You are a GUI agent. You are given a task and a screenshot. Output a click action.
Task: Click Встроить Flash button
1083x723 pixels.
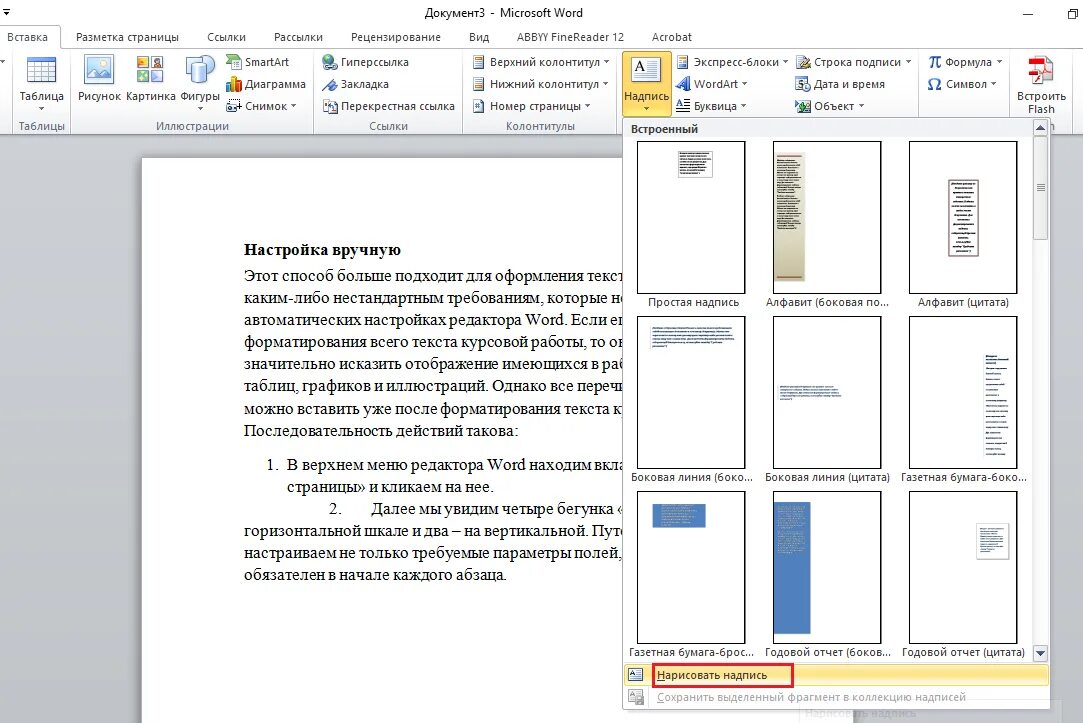click(x=1041, y=85)
